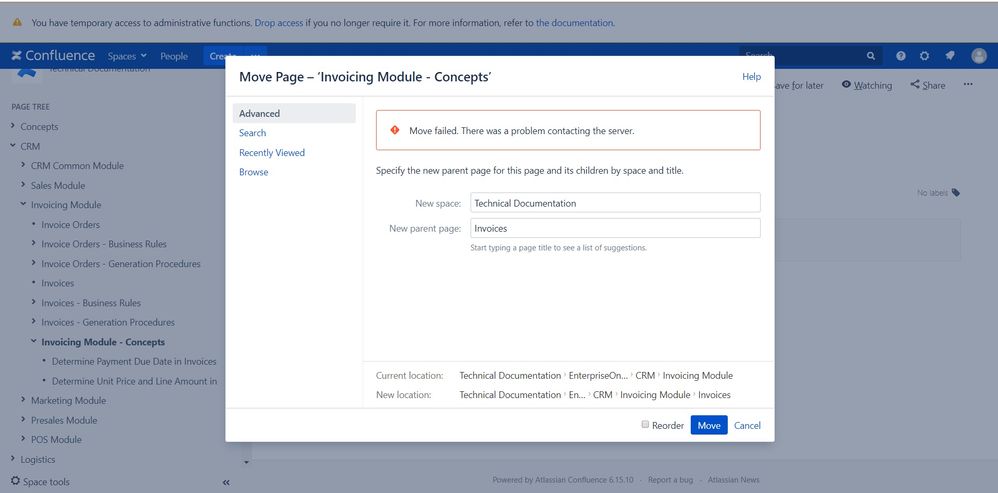Click the Report a bug link
The image size is (998, 493).
pos(670,480)
